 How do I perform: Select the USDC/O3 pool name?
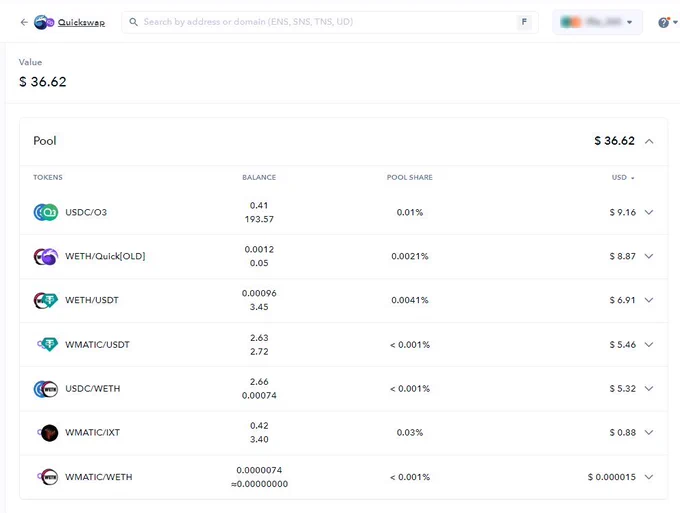[86, 212]
